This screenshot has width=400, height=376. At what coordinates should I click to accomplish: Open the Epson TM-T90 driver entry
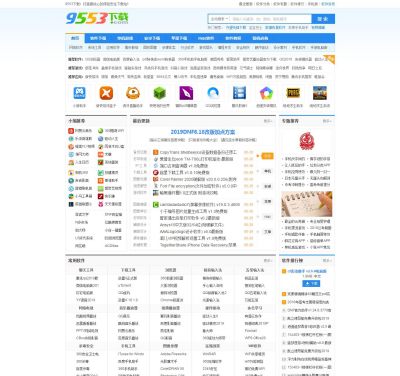[196, 159]
